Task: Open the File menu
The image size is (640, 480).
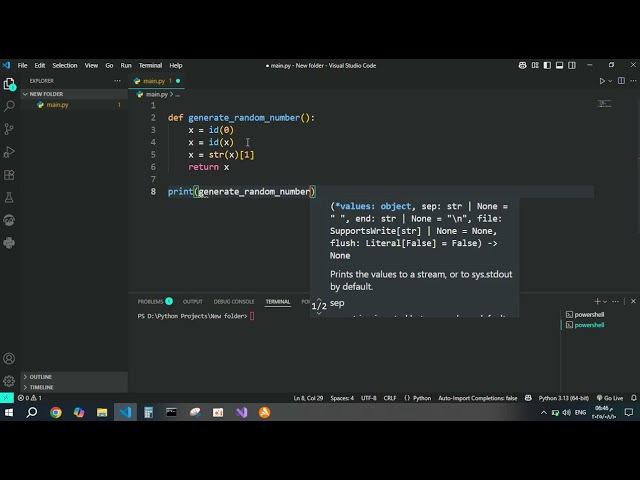Action: pyautogui.click(x=22, y=65)
